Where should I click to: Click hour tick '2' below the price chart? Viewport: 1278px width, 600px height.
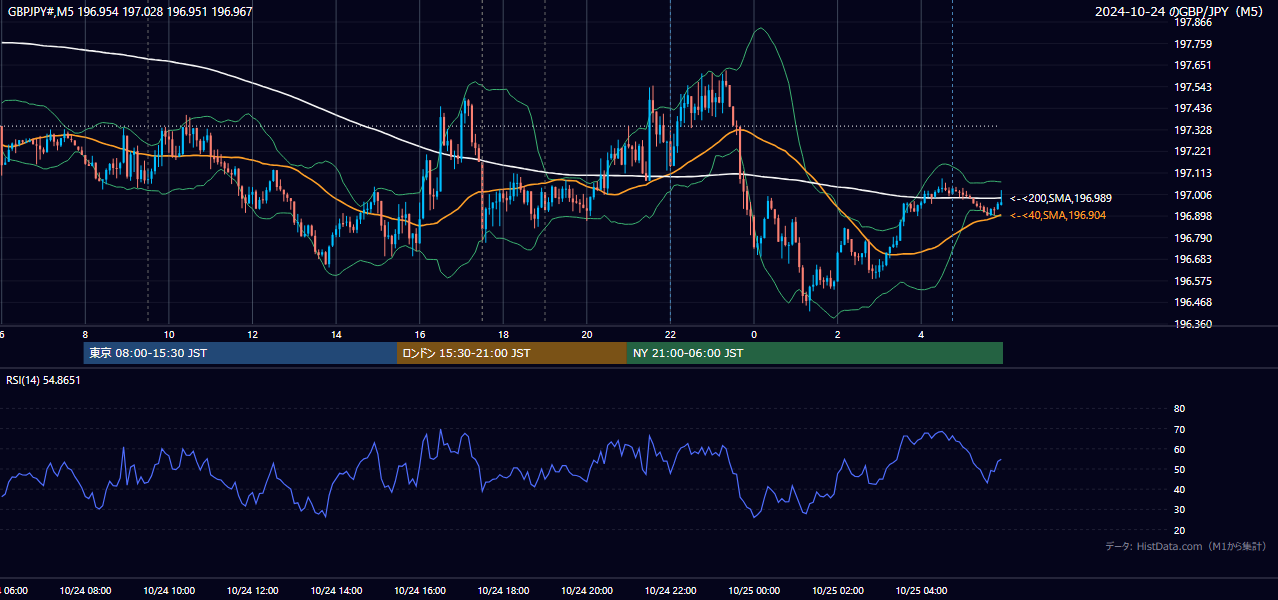pos(838,335)
